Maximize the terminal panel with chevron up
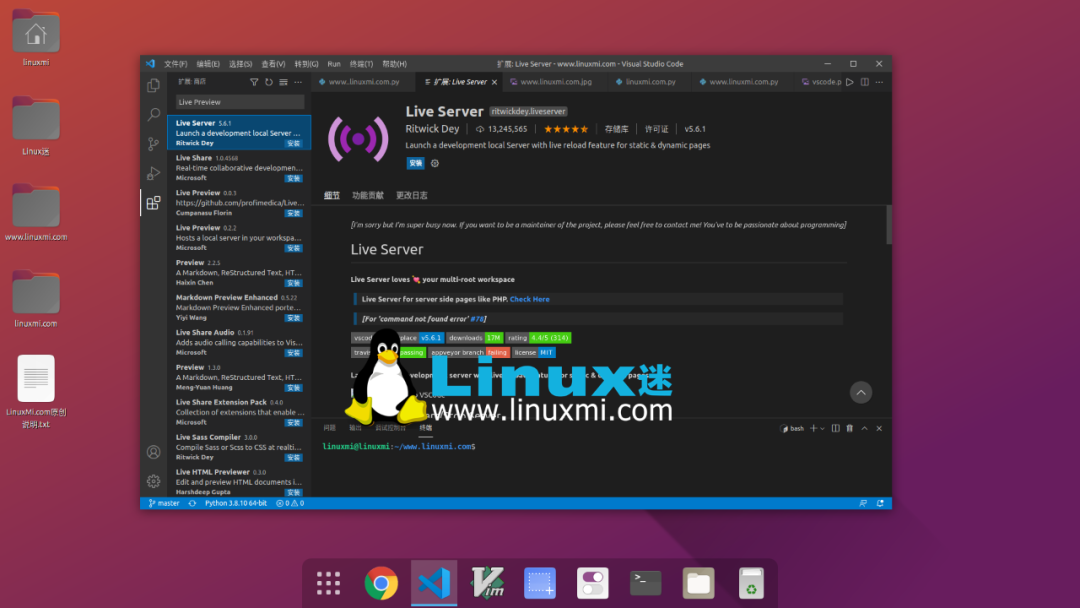Image resolution: width=1080 pixels, height=608 pixels. [864, 428]
